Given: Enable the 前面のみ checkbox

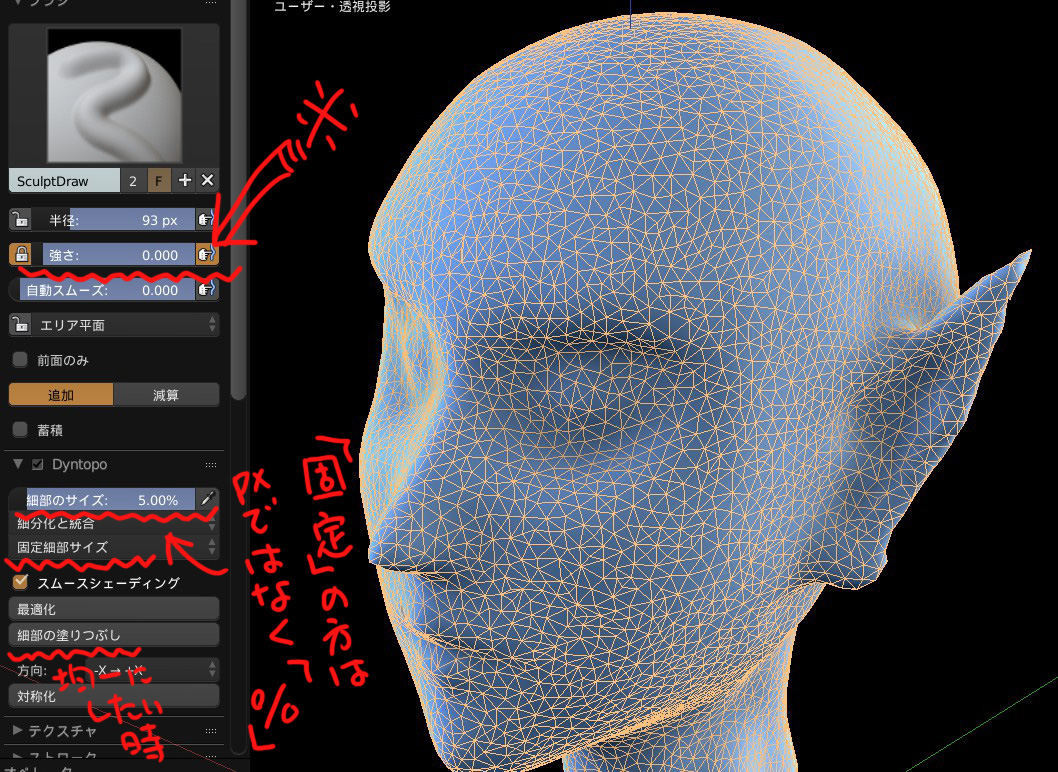Looking at the screenshot, I should click(20, 360).
